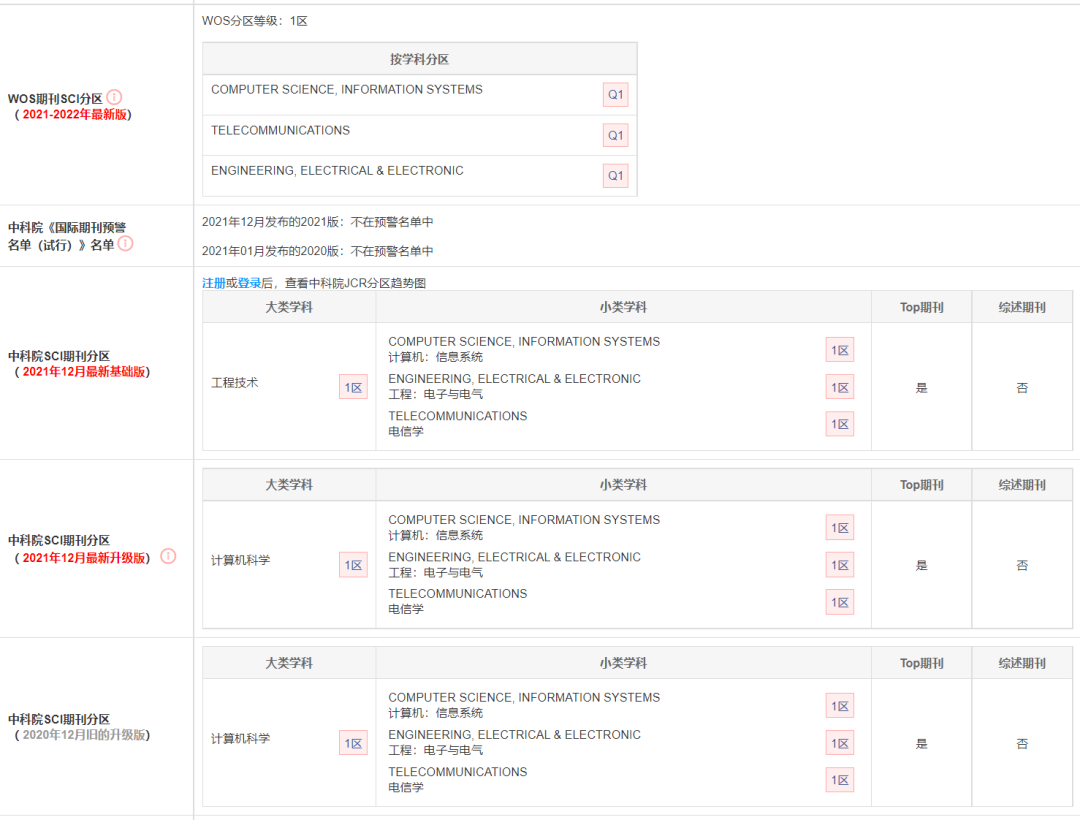Click the 2021年12月最新基础版 red label
The image size is (1080, 820).
(84, 372)
